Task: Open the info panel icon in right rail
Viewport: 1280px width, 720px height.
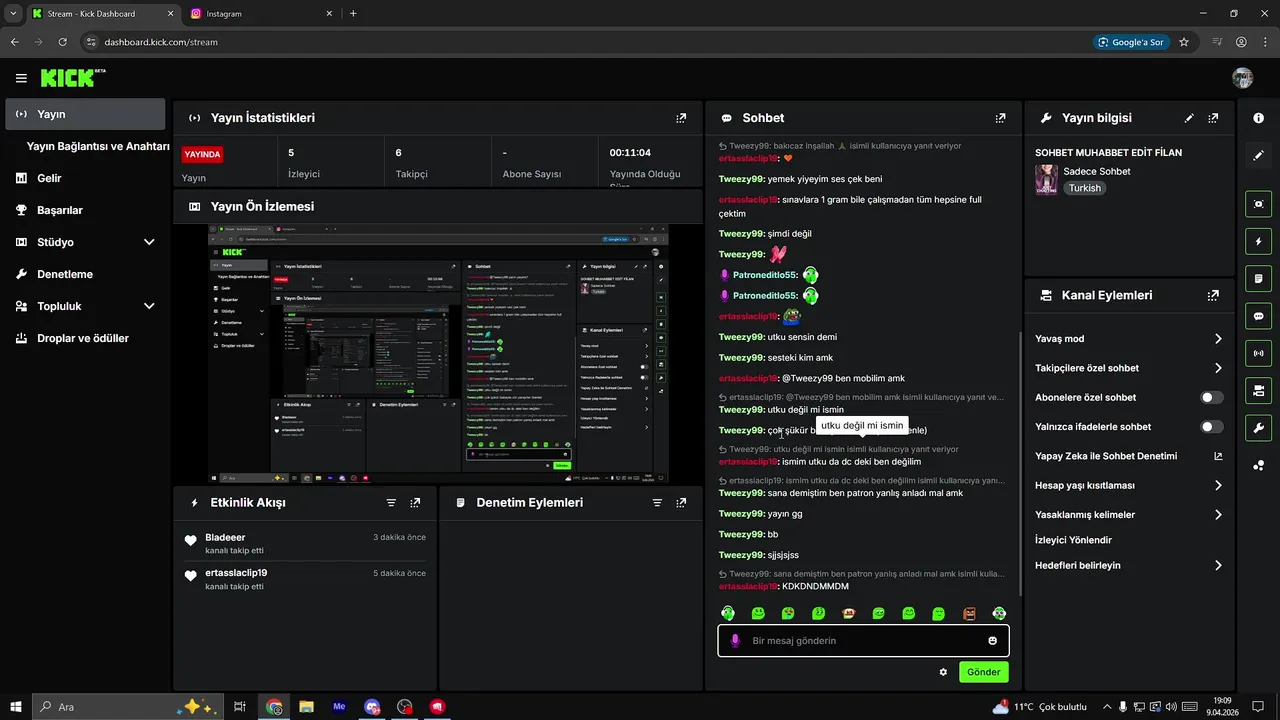Action: pyautogui.click(x=1258, y=118)
